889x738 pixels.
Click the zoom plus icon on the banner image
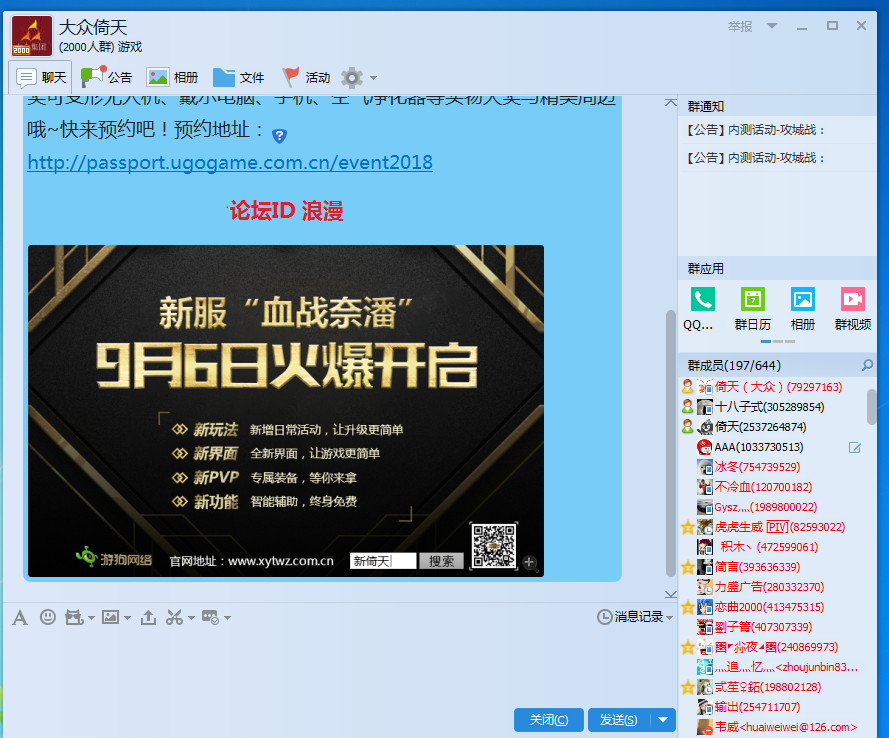point(529,562)
